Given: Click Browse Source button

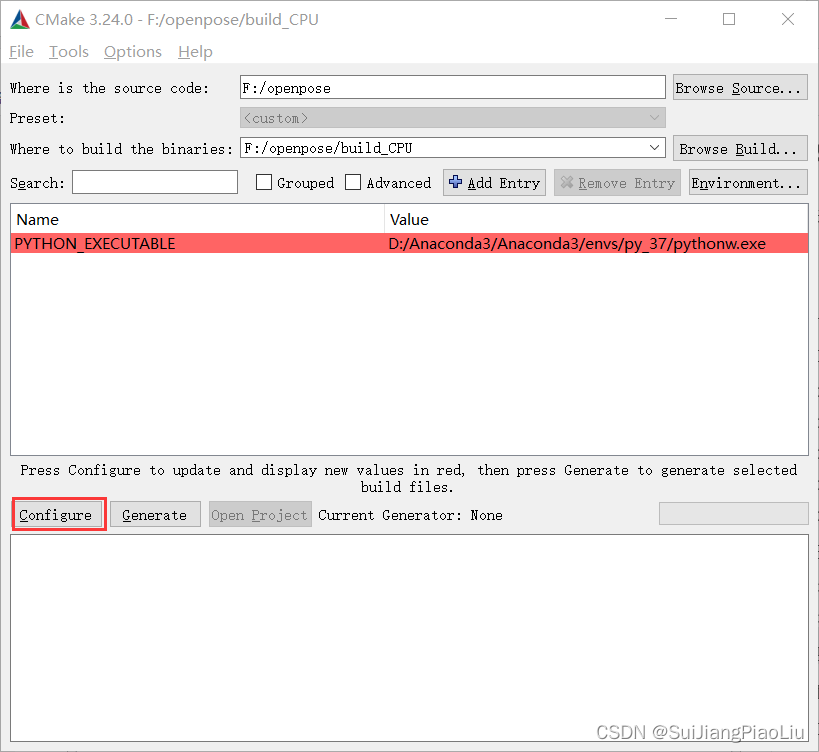Looking at the screenshot, I should pos(740,88).
